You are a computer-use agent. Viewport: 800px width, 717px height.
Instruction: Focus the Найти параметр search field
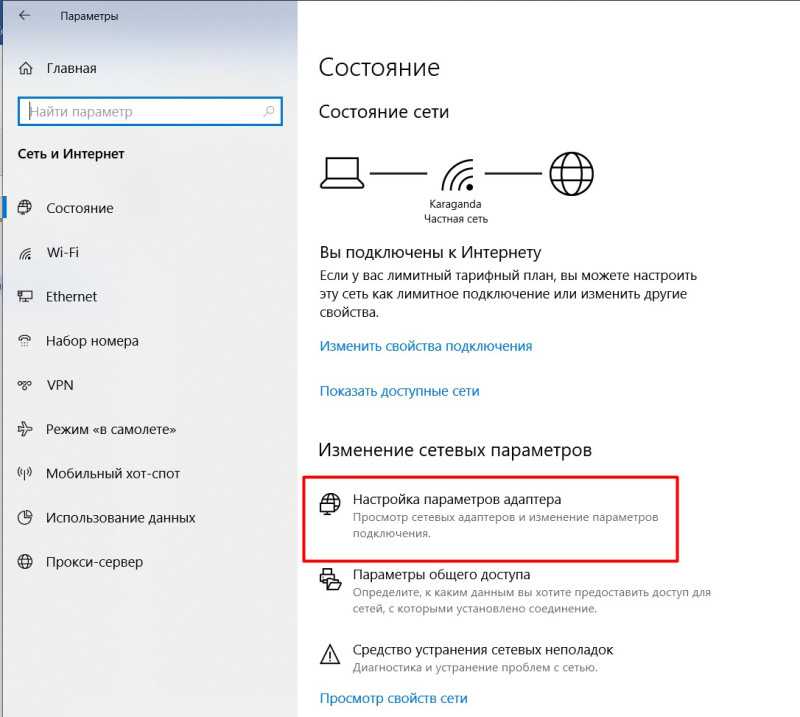tap(150, 111)
